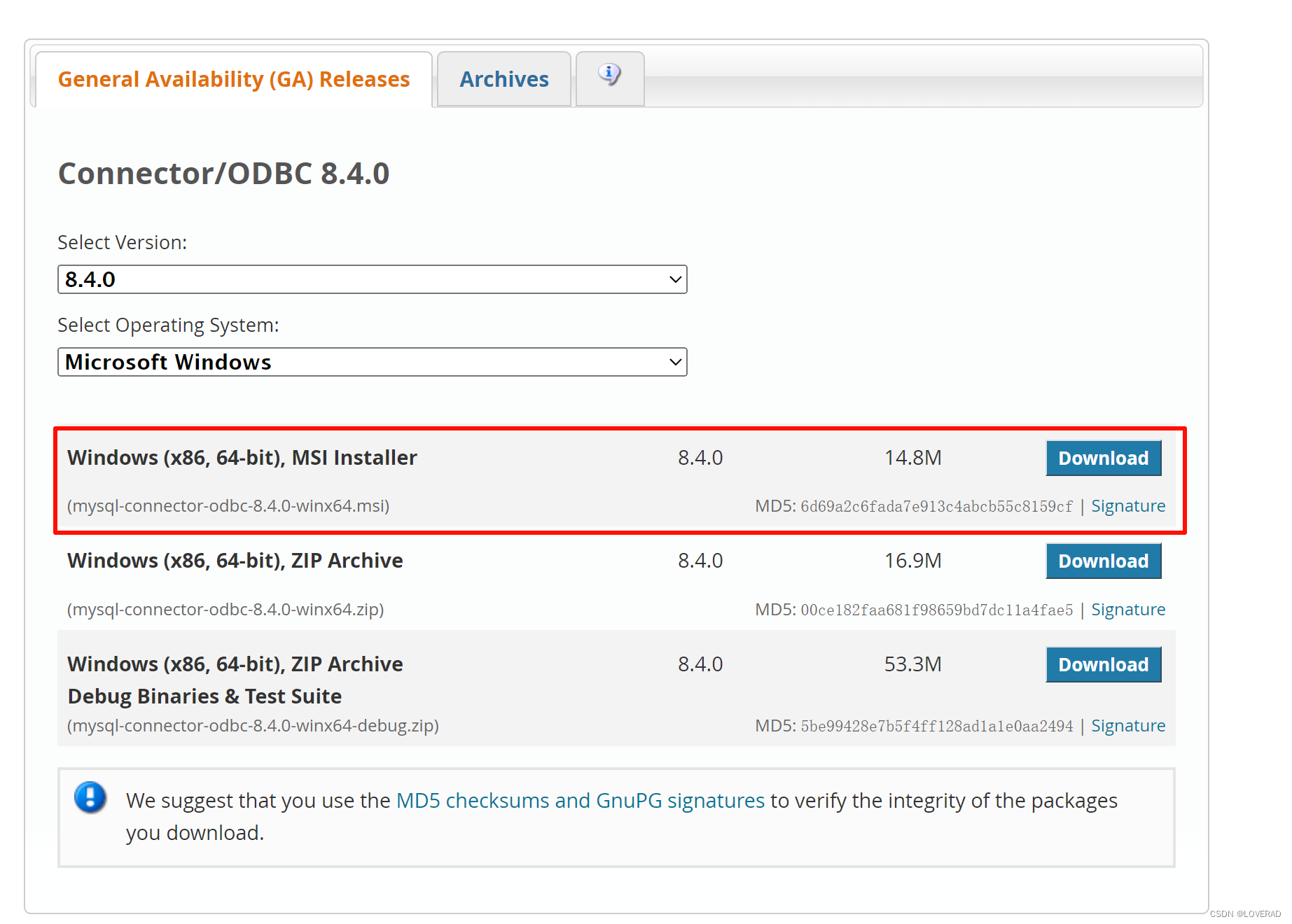The image size is (1292, 924).
Task: Open the info tab with the "i" icon
Action: [x=609, y=77]
